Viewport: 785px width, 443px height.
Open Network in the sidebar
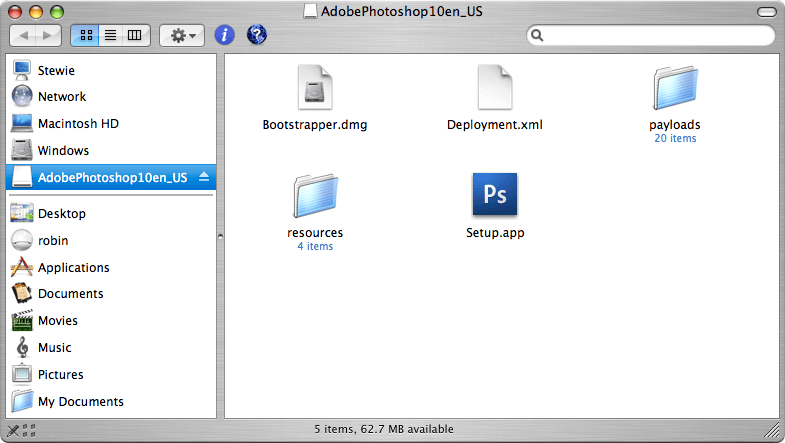111,96
